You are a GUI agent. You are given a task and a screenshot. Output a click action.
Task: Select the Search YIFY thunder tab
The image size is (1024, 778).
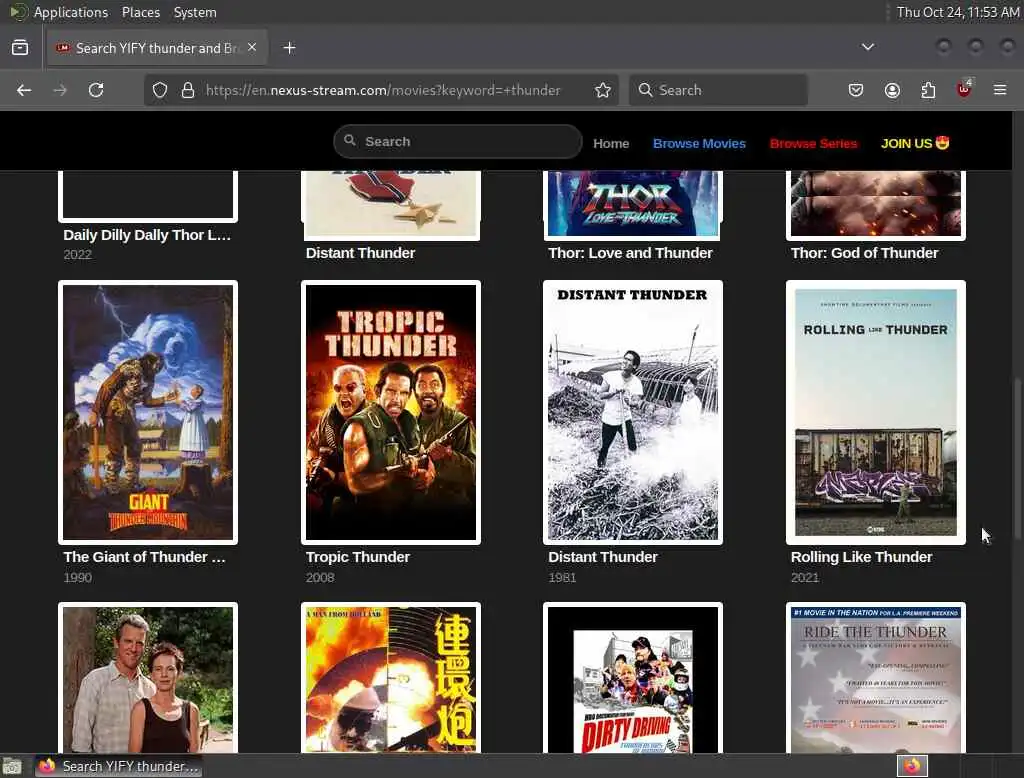coord(157,48)
